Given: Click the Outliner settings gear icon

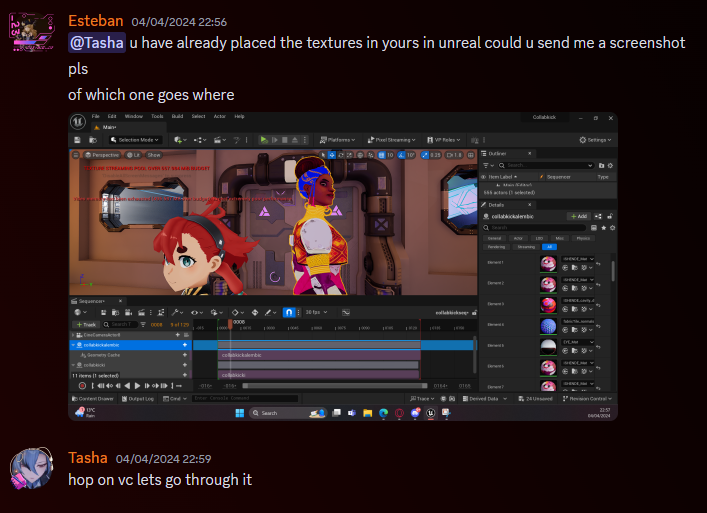Looking at the screenshot, I should pyautogui.click(x=610, y=165).
